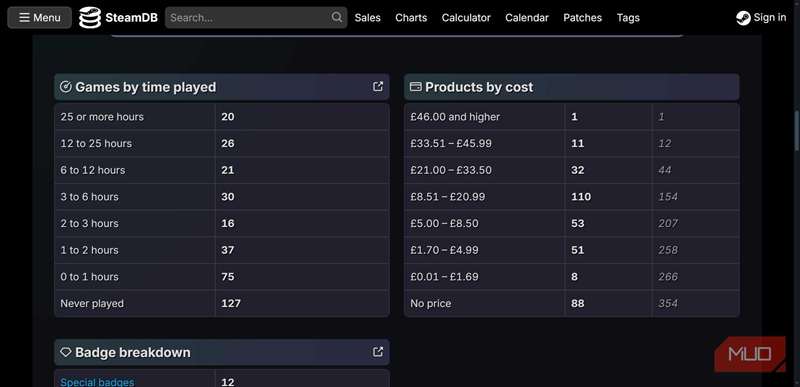Image resolution: width=800 pixels, height=387 pixels.
Task: Click the value 12 for Special badges
Action: coord(228,382)
